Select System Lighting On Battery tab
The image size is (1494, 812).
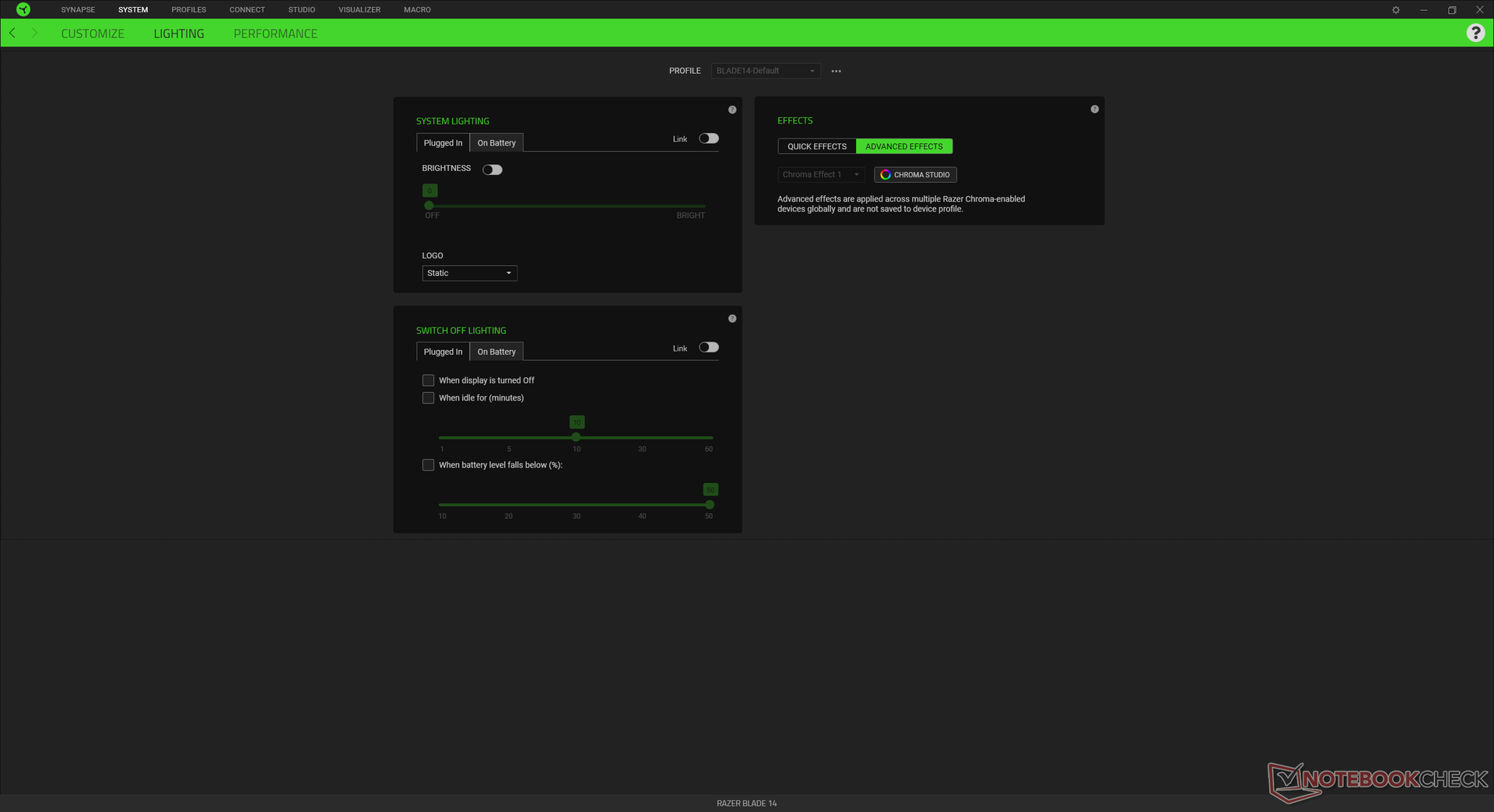pyautogui.click(x=496, y=143)
